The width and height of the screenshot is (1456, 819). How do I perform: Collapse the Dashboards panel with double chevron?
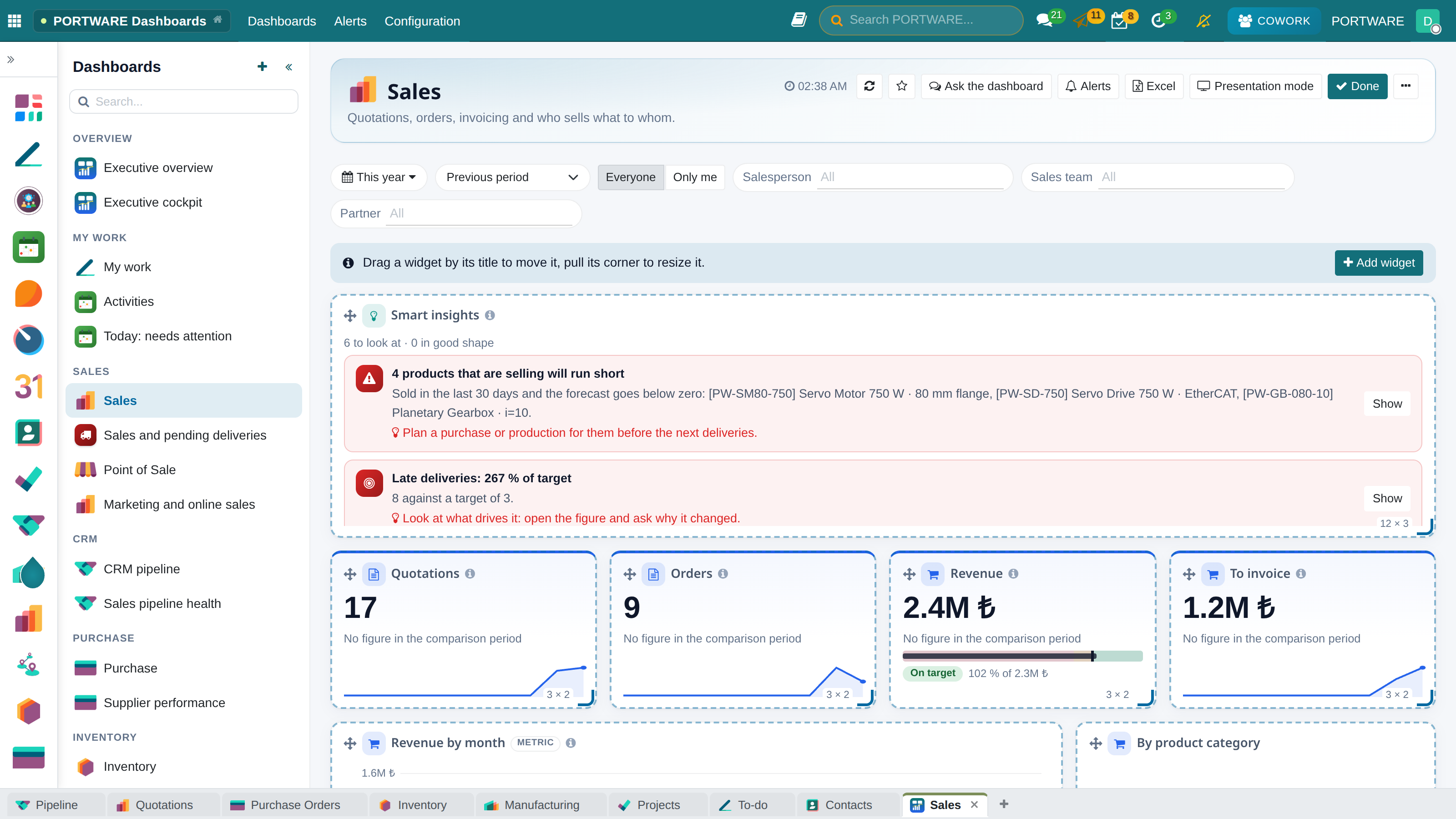tap(289, 67)
